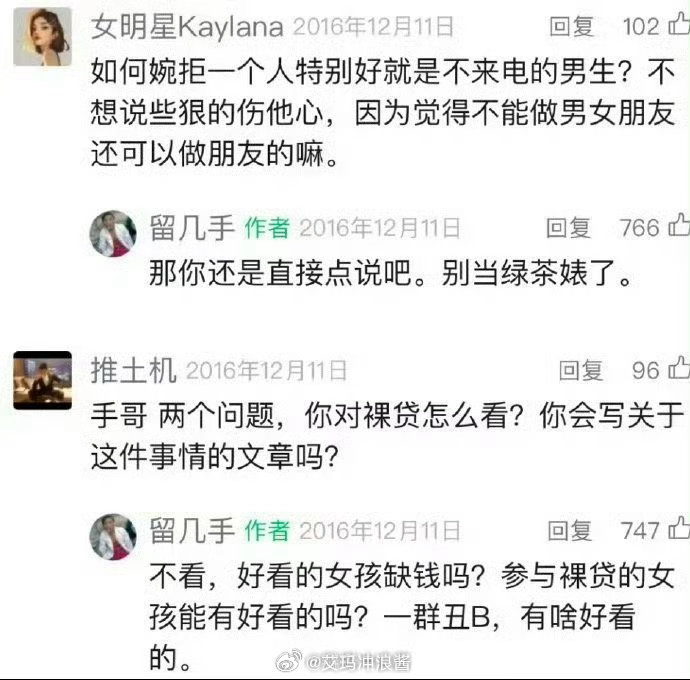Open 推土机 username link
The width and height of the screenshot is (690, 680).
coord(134,370)
